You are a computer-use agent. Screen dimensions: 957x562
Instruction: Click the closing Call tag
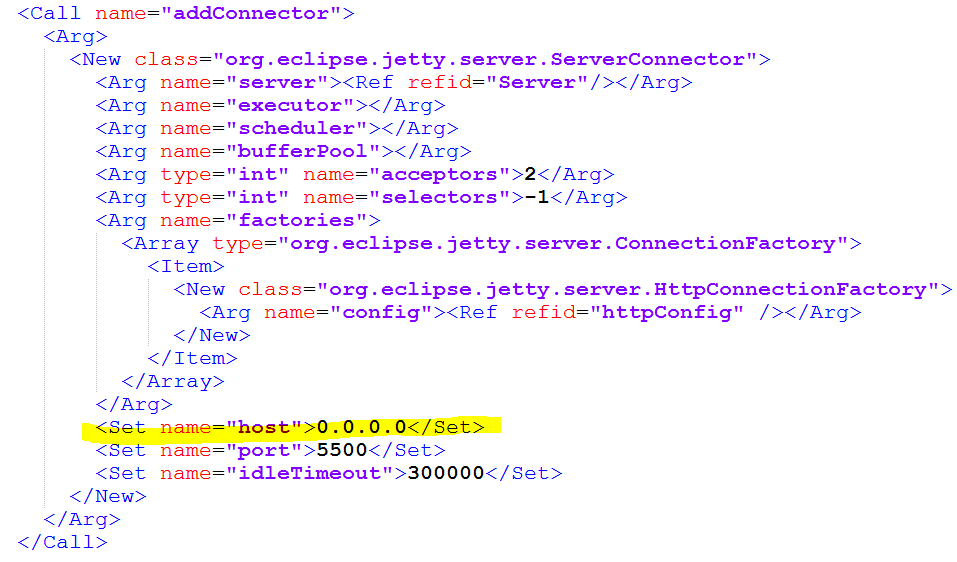click(62, 542)
